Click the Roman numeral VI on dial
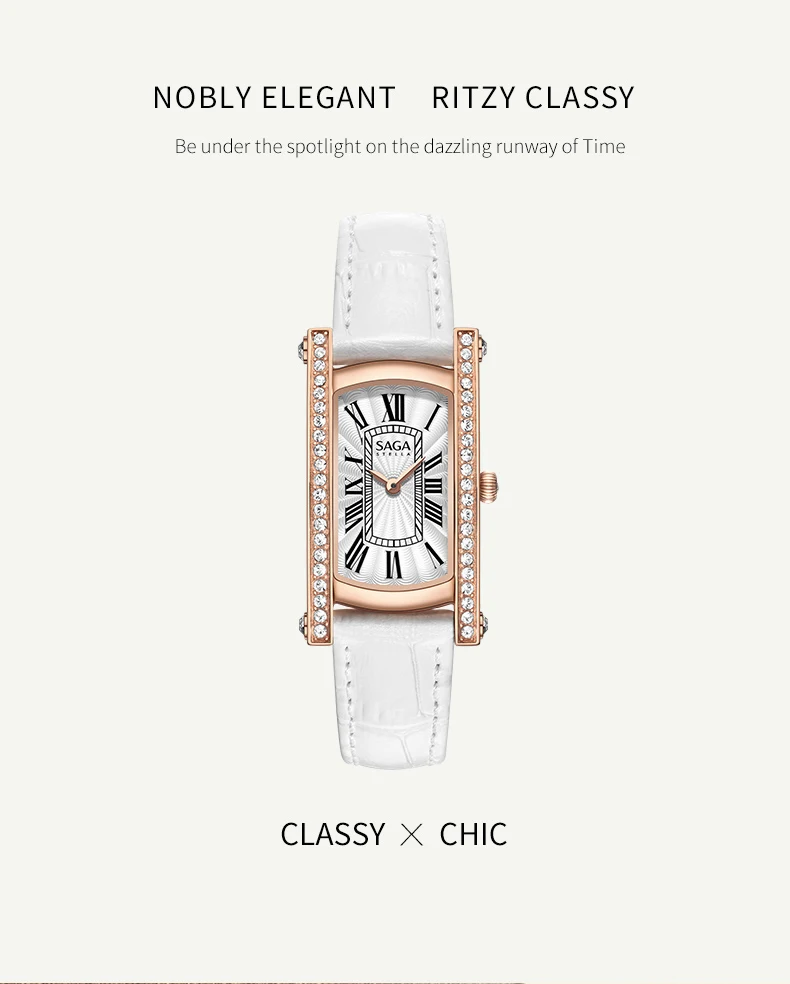 tap(393, 564)
